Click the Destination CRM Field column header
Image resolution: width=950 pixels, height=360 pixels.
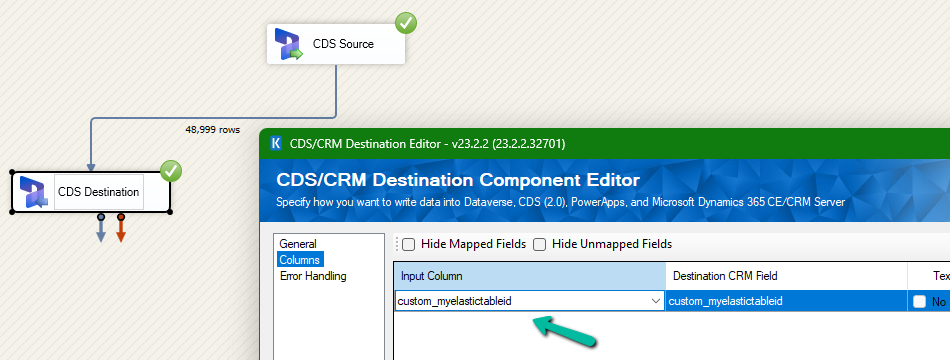coord(786,276)
